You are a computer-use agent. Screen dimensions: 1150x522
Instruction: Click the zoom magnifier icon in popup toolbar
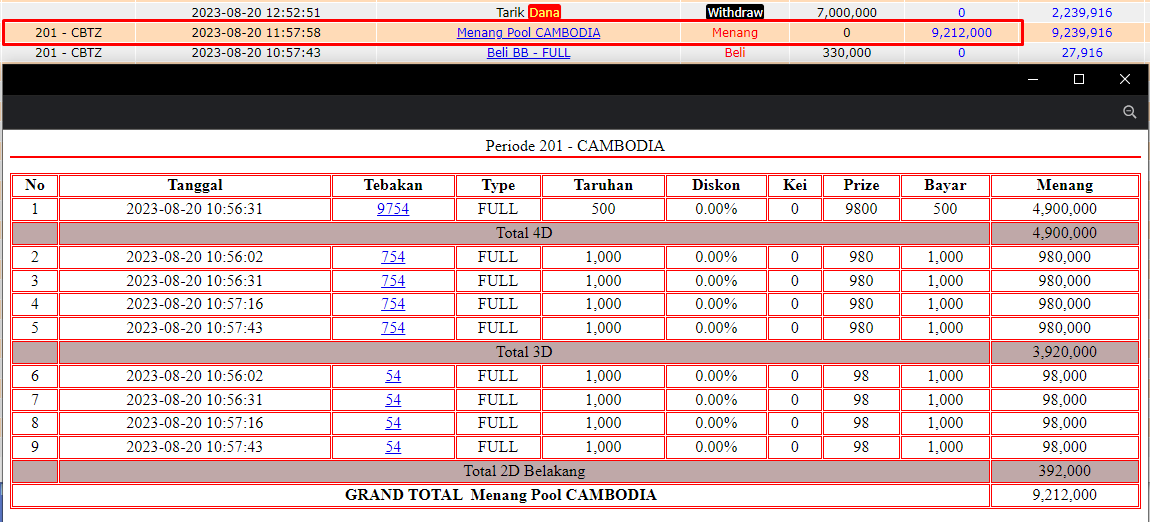click(1129, 111)
